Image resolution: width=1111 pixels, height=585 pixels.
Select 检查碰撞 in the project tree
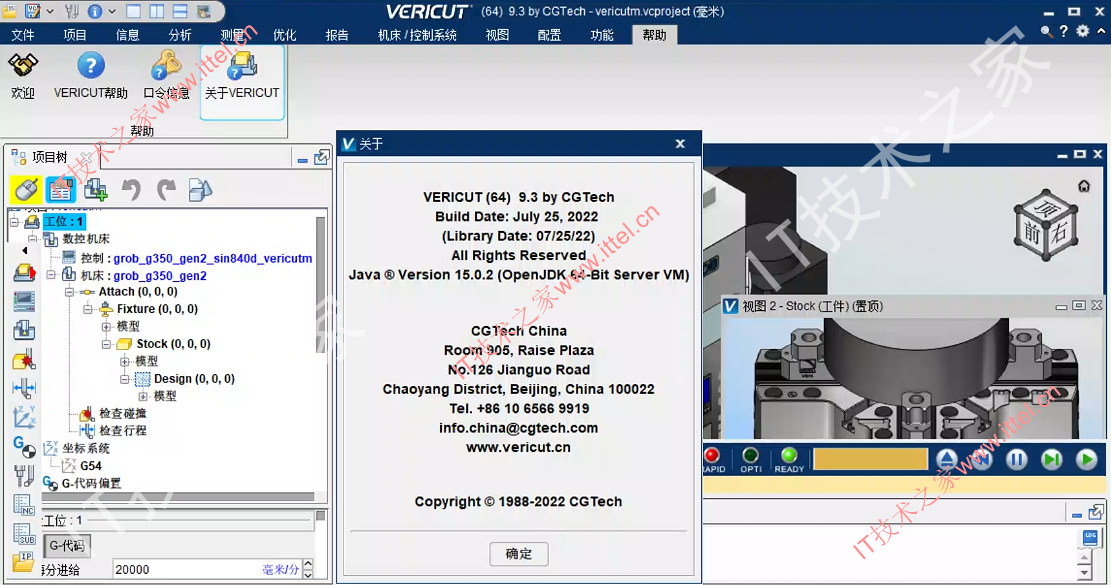point(123,414)
